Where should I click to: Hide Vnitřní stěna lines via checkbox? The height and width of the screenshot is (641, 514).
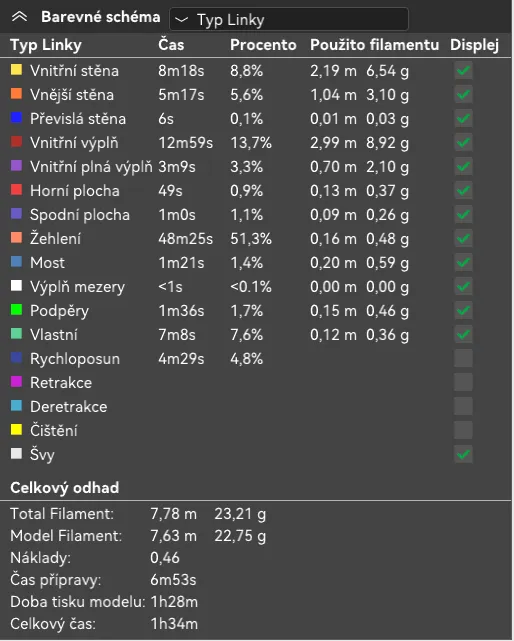coord(463,71)
